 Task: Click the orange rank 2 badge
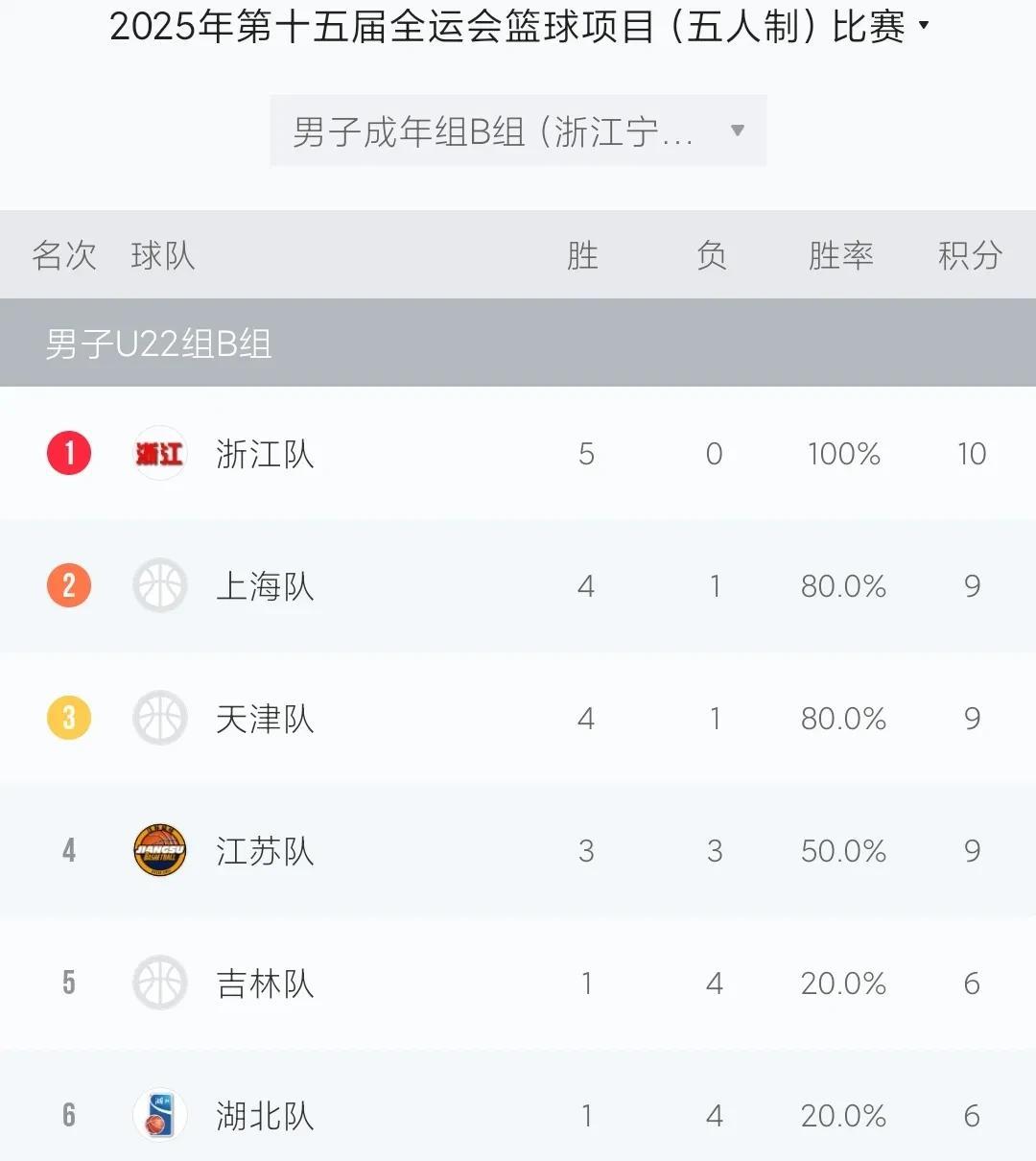(x=69, y=585)
